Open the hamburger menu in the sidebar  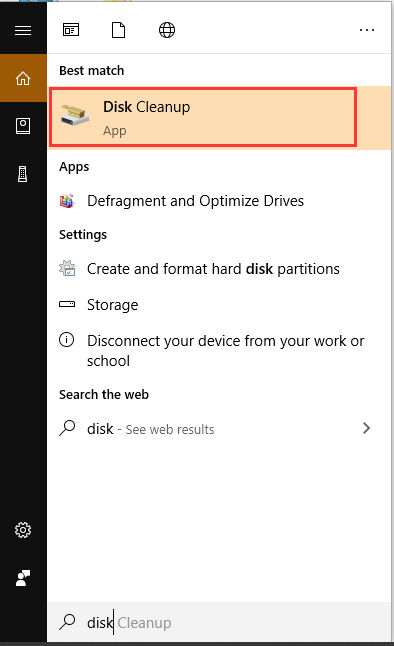click(x=23, y=30)
